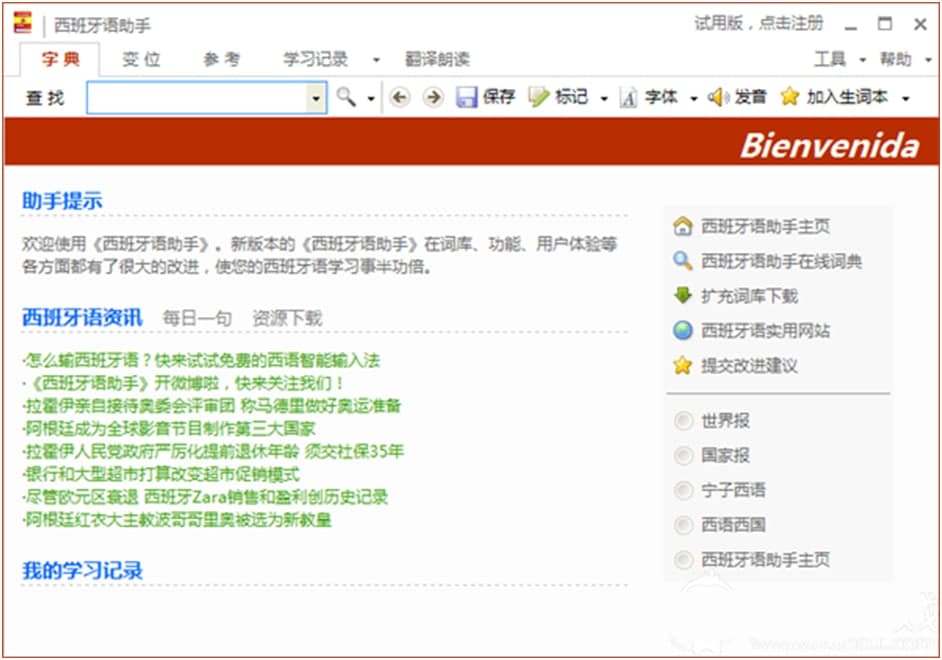Viewport: 942px width, 660px height.
Task: Switch to the 每日一句 section
Action: 197,318
